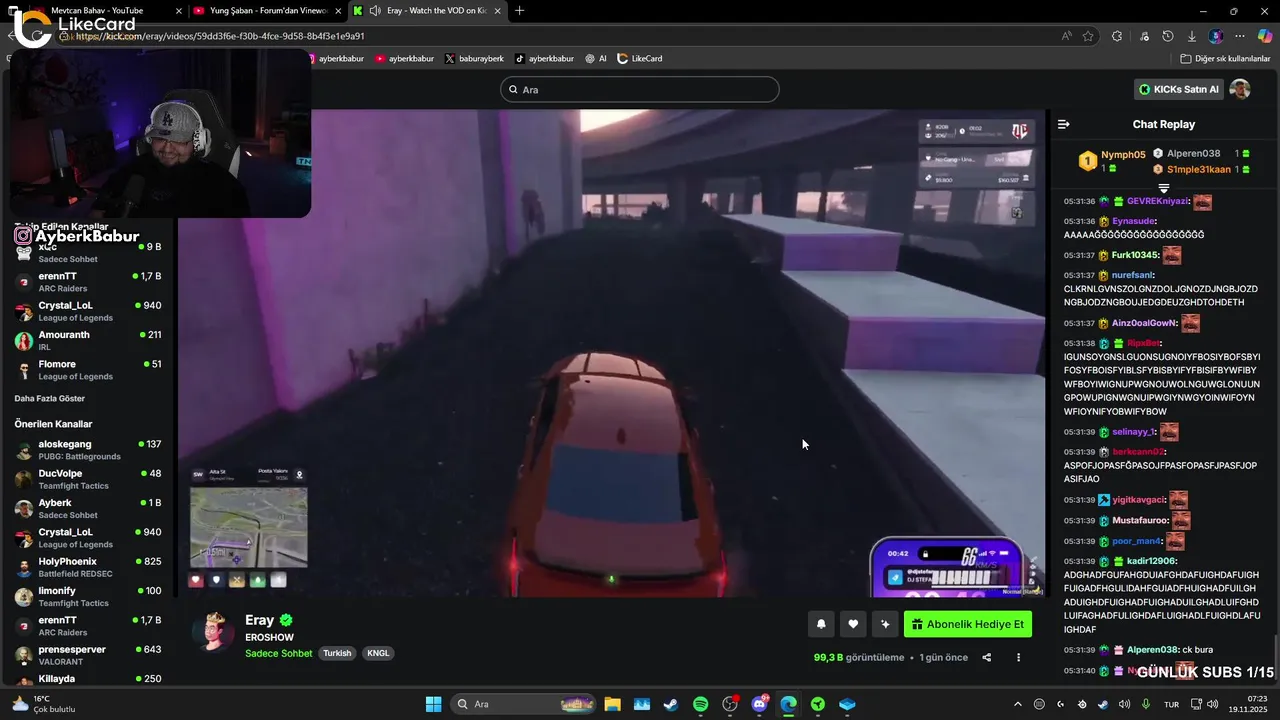Click the video player area
Image resolution: width=1280 pixels, height=720 pixels.
(x=612, y=353)
